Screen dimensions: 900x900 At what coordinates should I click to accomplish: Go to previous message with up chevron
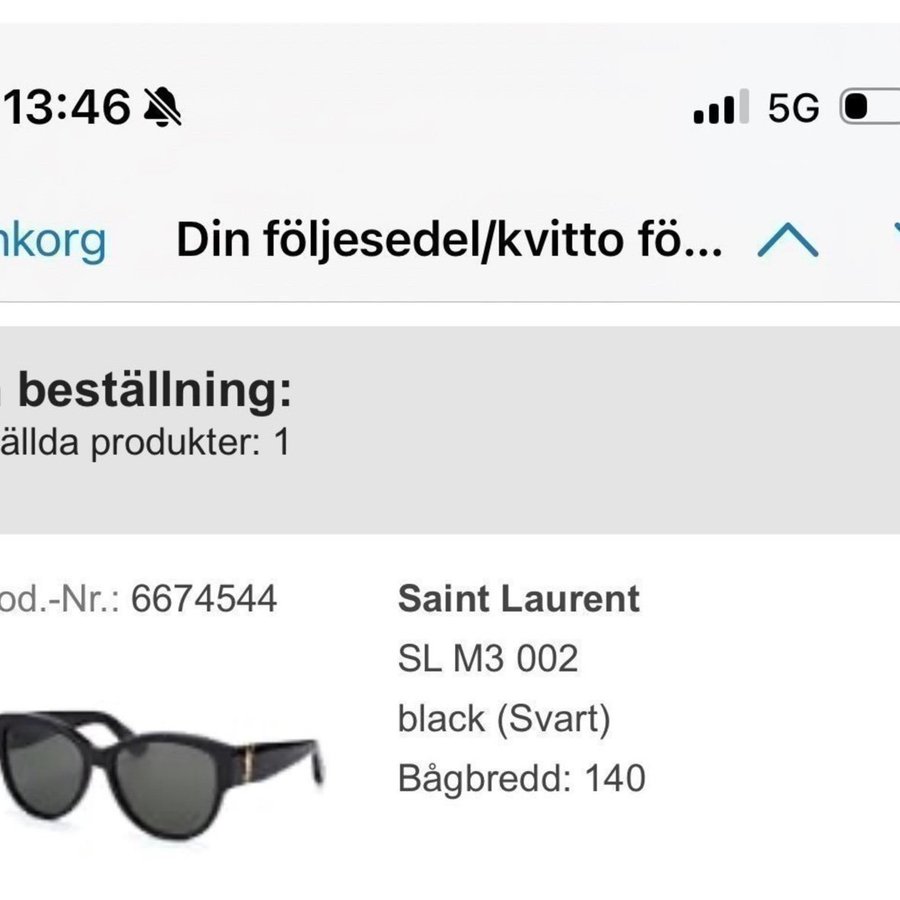pyautogui.click(x=788, y=240)
